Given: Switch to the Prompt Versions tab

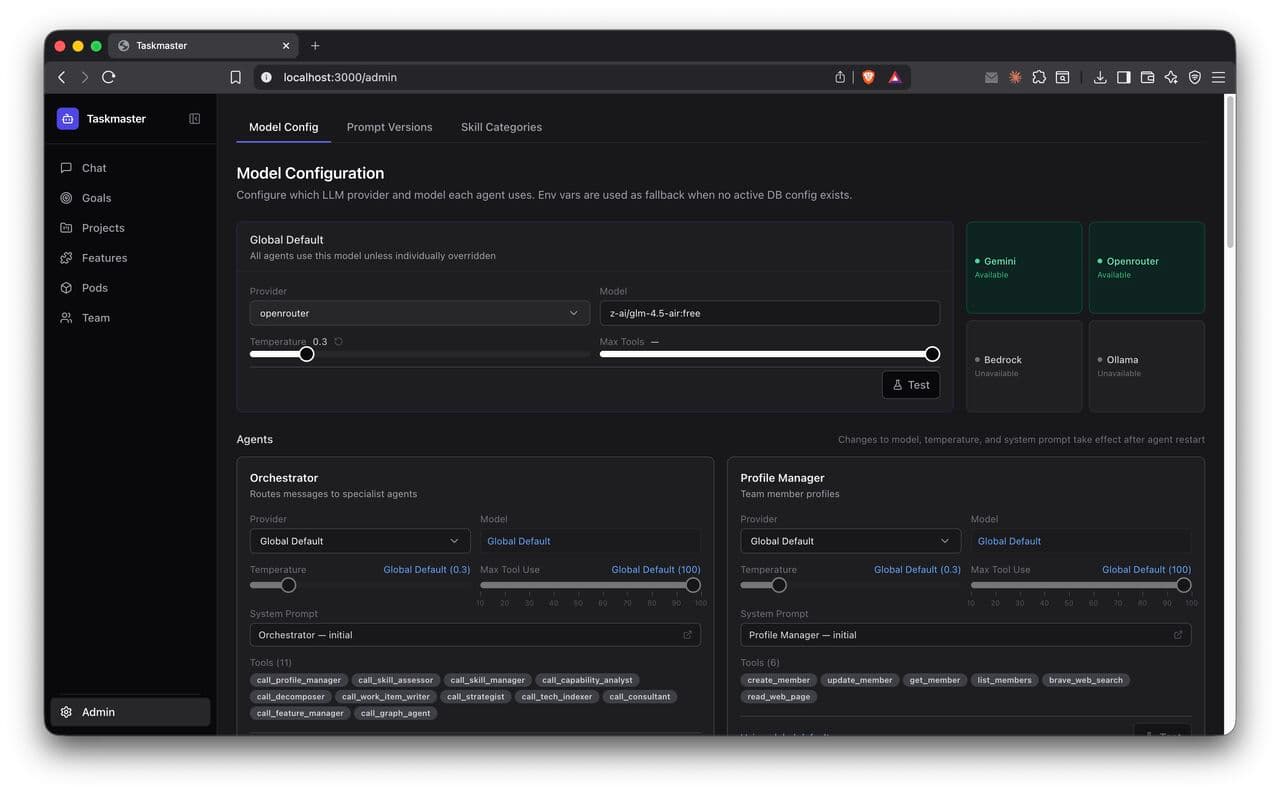Looking at the screenshot, I should click(x=389, y=127).
